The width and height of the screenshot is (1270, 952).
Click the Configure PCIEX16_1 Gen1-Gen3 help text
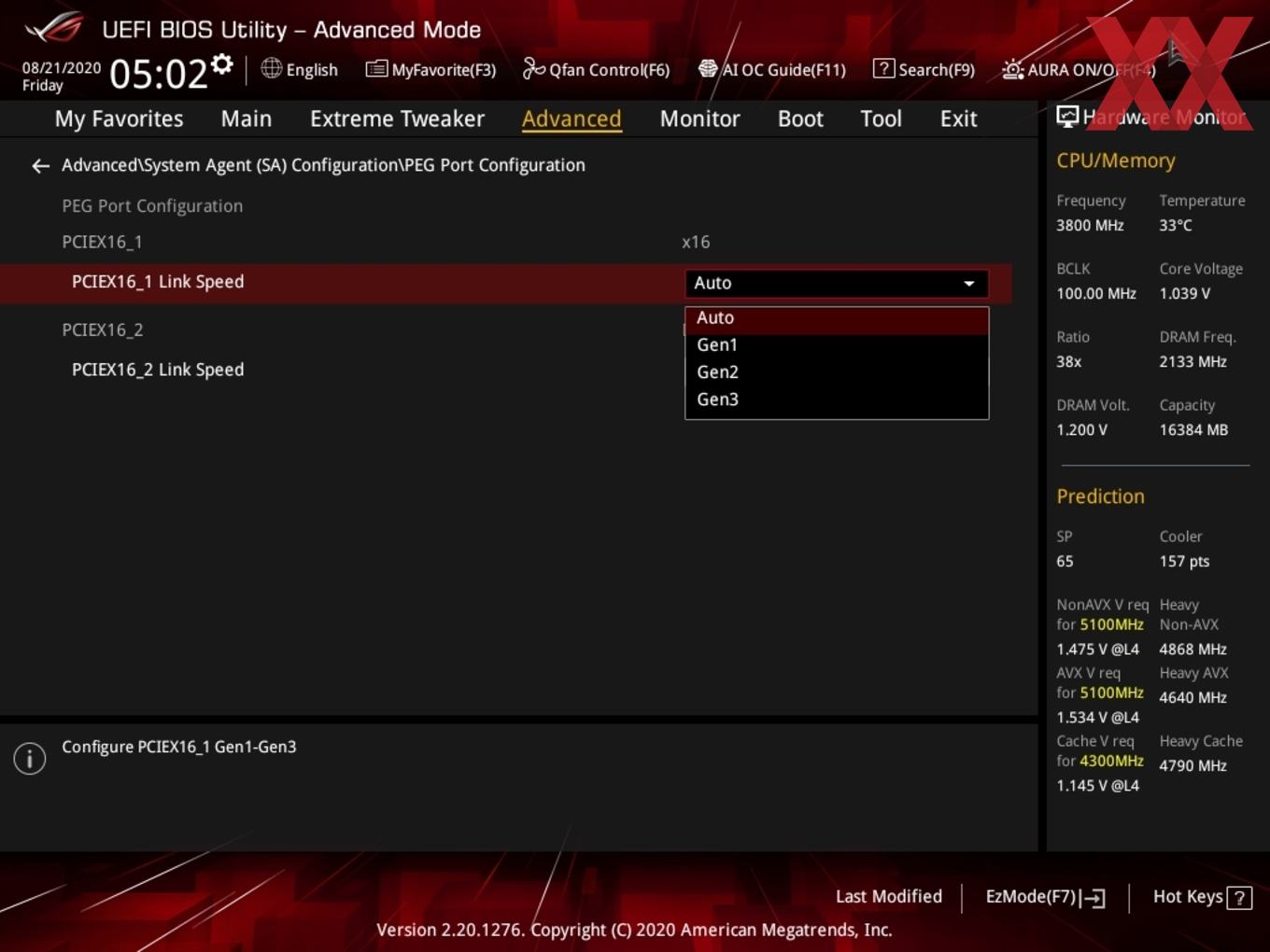(x=178, y=747)
